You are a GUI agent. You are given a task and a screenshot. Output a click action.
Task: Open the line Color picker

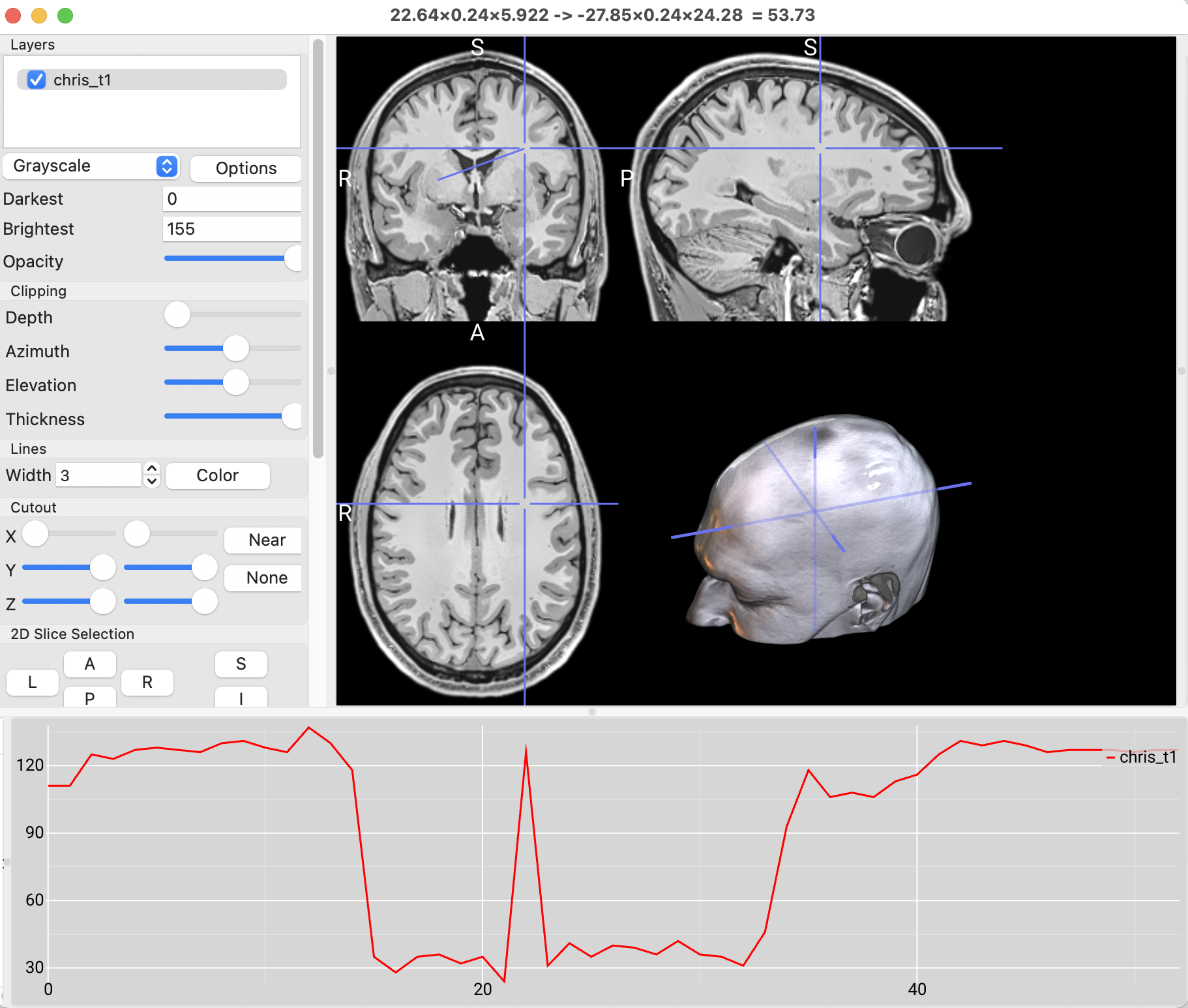[x=217, y=475]
